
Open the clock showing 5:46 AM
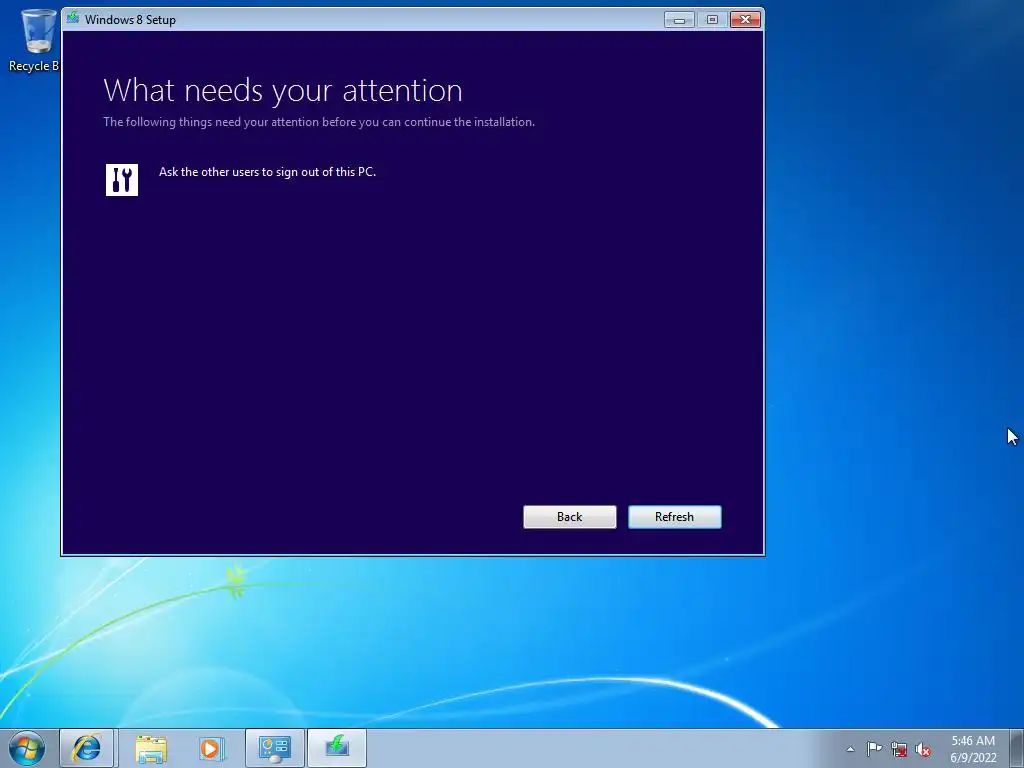[973, 749]
